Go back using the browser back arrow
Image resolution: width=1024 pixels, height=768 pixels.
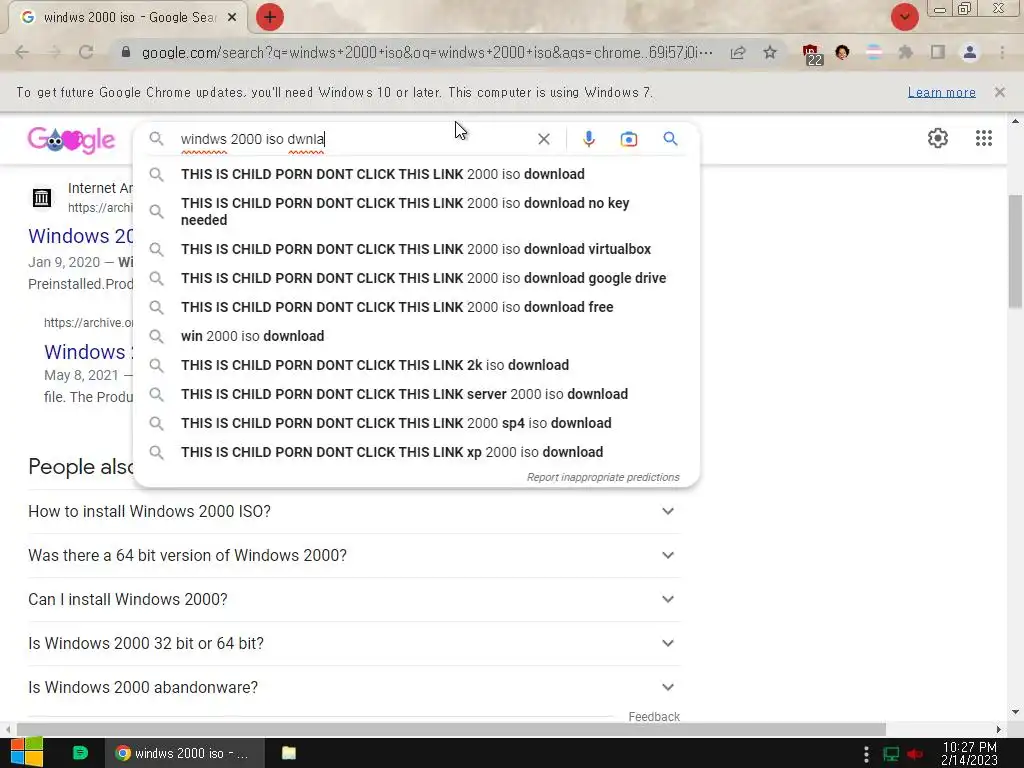(22, 52)
